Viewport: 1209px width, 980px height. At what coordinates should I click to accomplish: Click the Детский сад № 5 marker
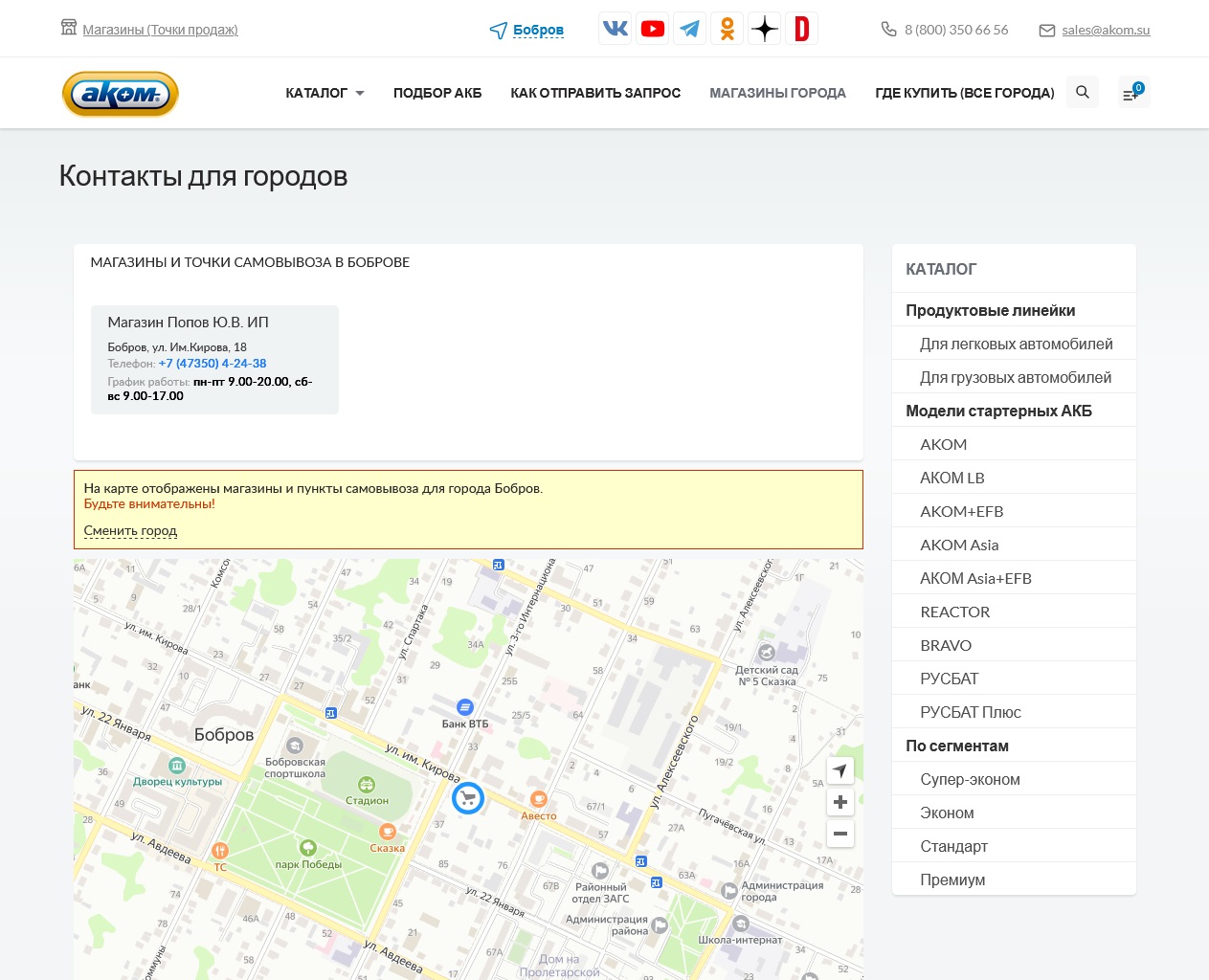pyautogui.click(x=767, y=653)
